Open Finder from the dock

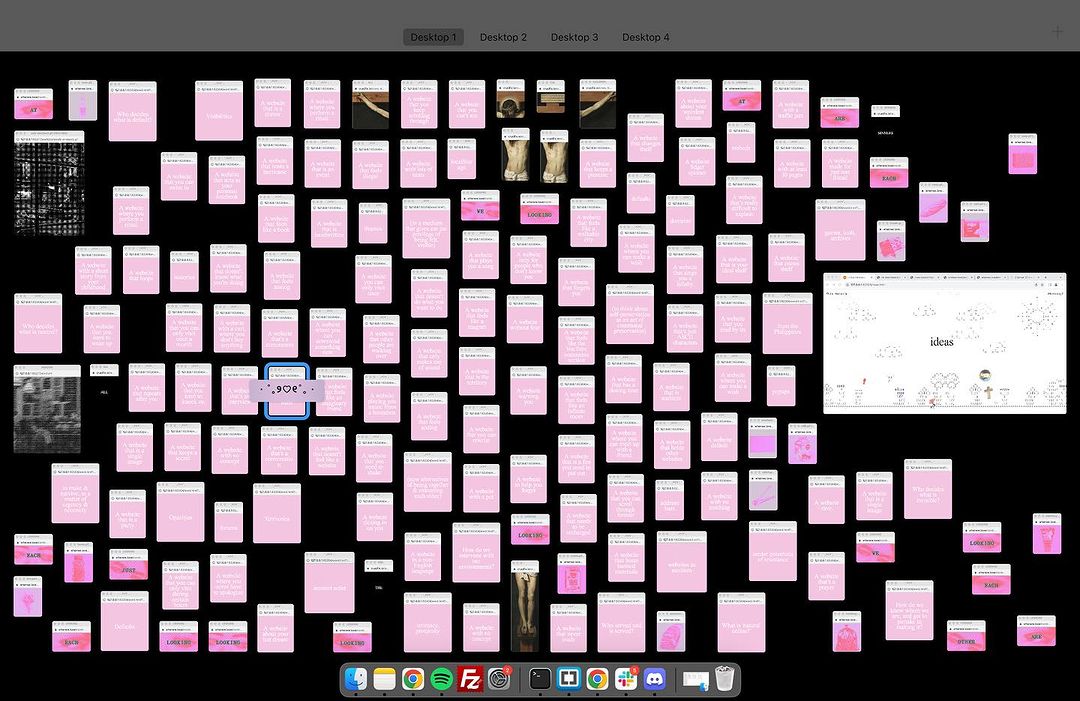click(x=356, y=680)
